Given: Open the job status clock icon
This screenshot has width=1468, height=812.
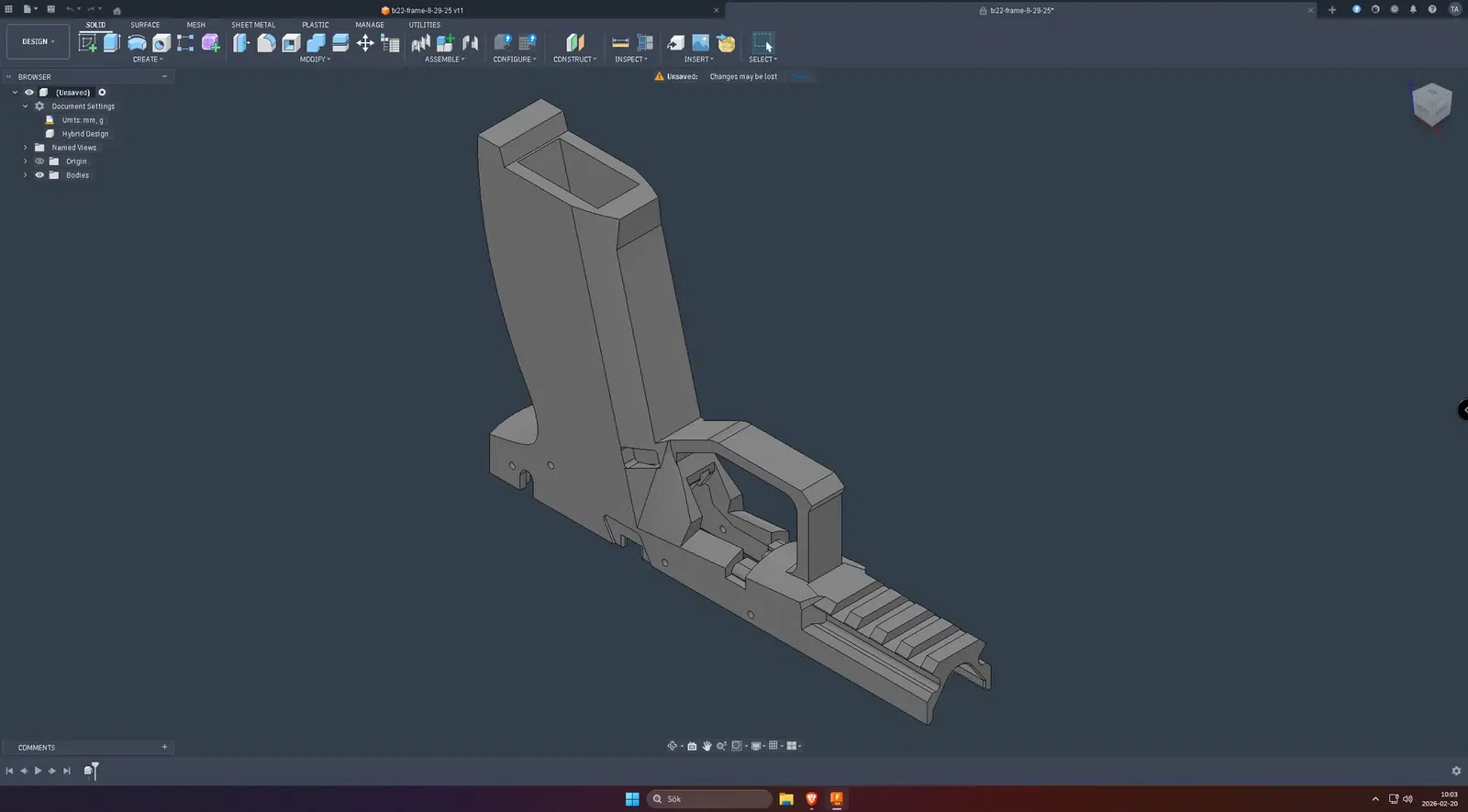Looking at the screenshot, I should (1394, 9).
